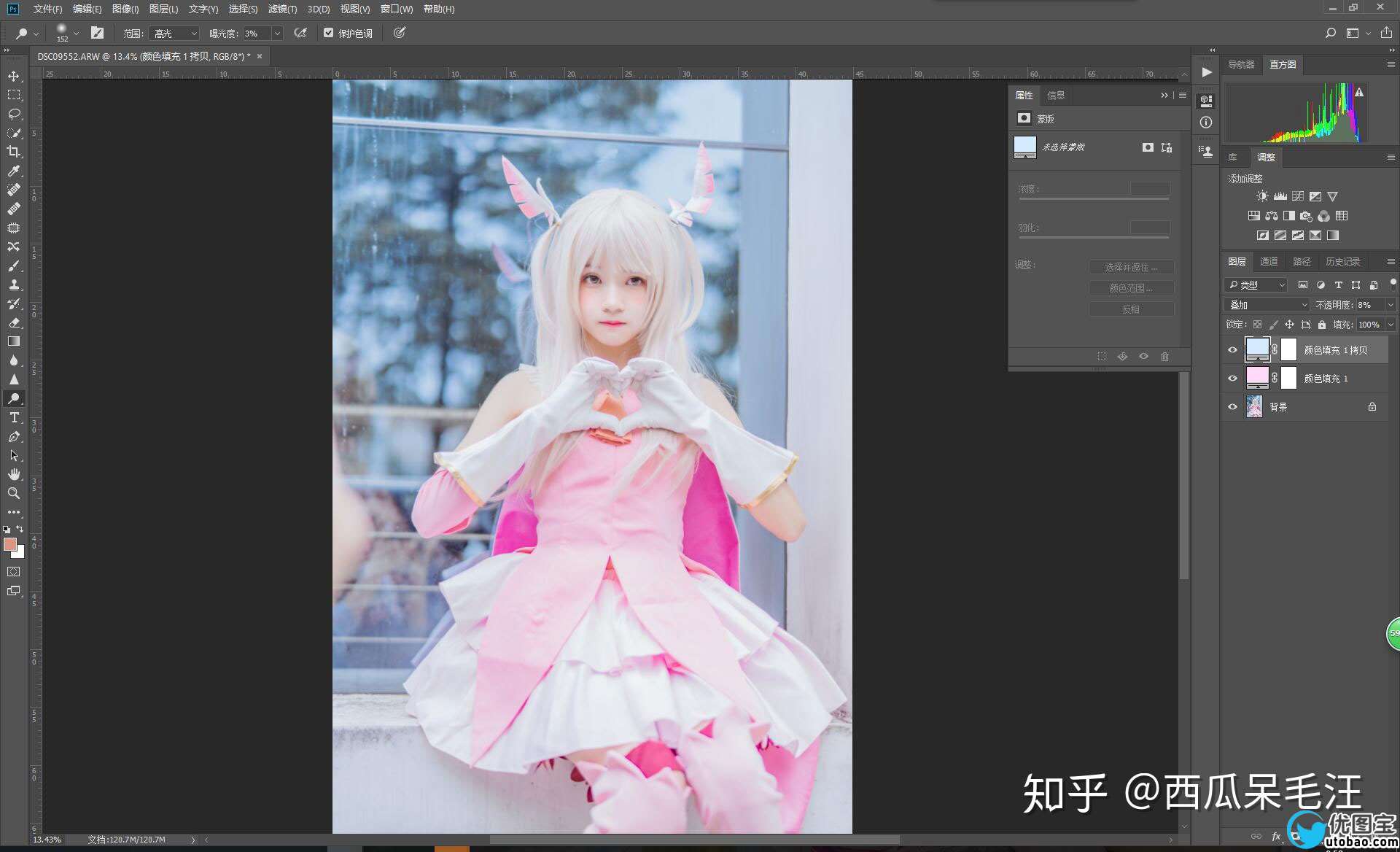Toggle Quick Mask mode icon
The width and height of the screenshot is (1400, 852).
14,572
